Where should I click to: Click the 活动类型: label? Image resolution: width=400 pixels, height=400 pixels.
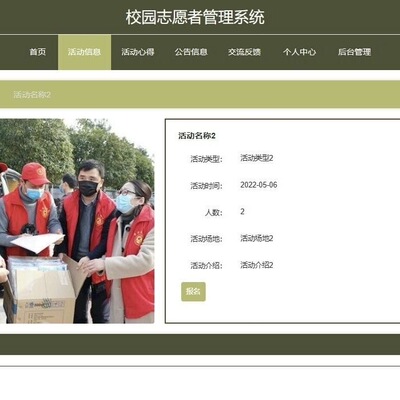click(206, 159)
